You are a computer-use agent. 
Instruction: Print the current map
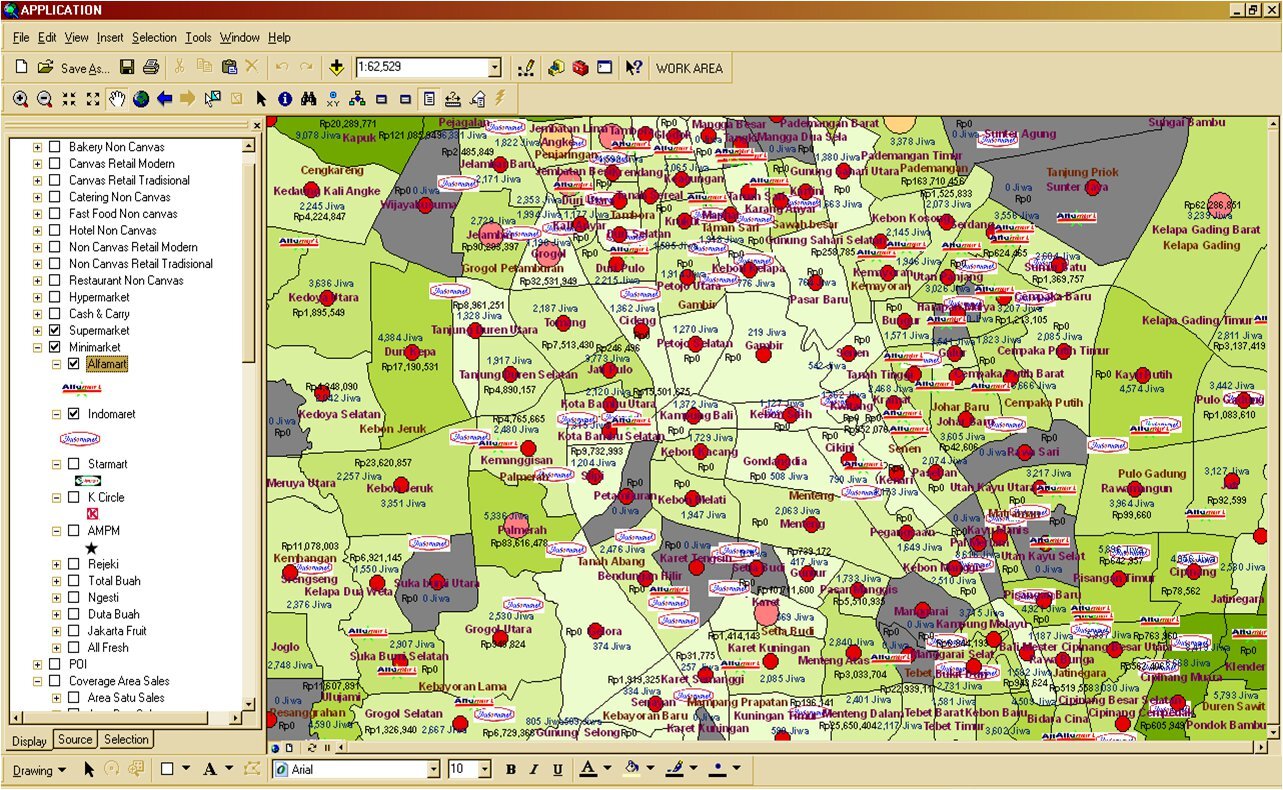[151, 68]
